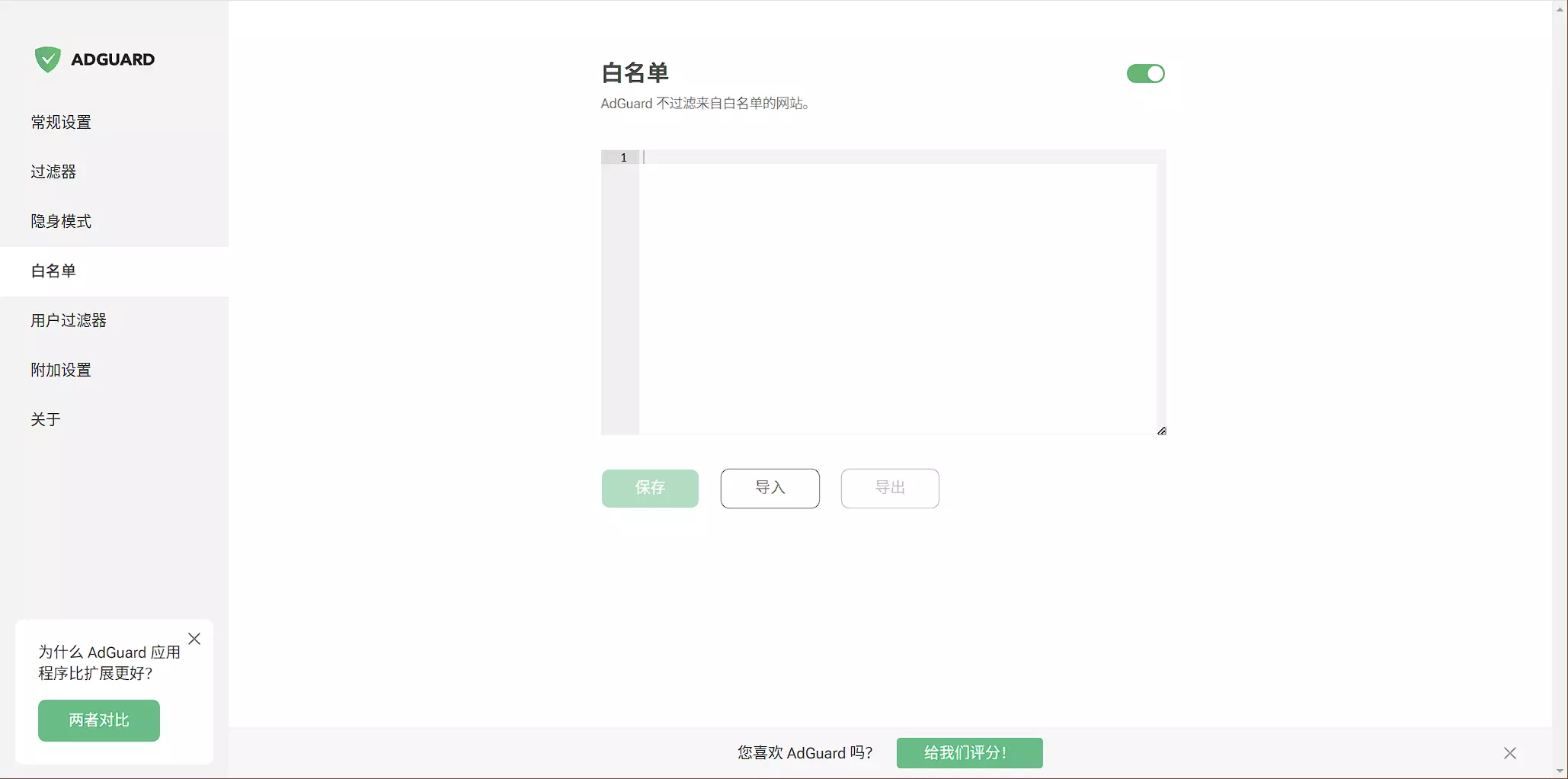Close the app comparison promo card

194,639
